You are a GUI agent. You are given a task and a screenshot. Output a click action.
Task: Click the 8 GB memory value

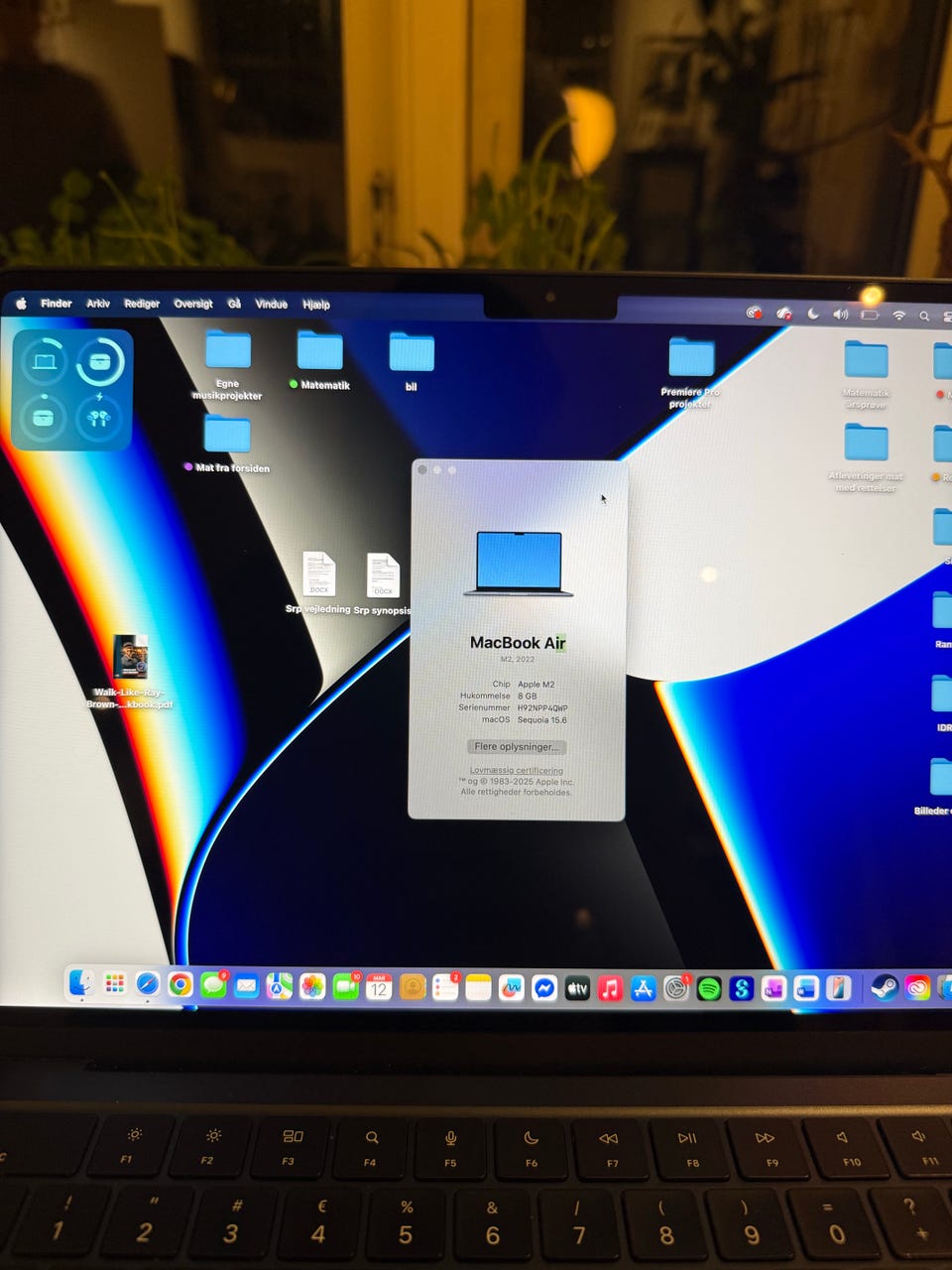[527, 697]
